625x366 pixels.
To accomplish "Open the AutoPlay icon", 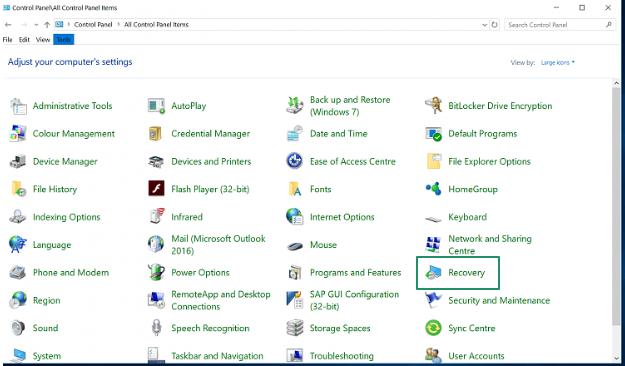I will tap(156, 106).
